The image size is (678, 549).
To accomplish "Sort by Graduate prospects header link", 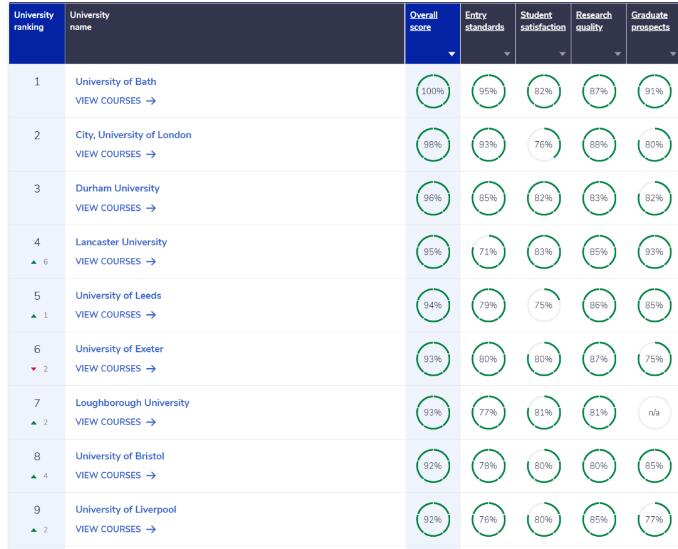I will 650,21.
